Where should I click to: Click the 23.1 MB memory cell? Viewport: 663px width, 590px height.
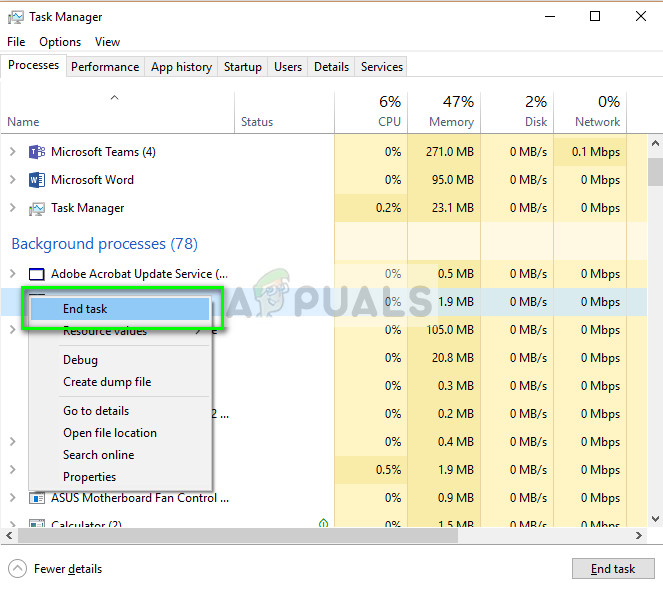pyautogui.click(x=444, y=208)
